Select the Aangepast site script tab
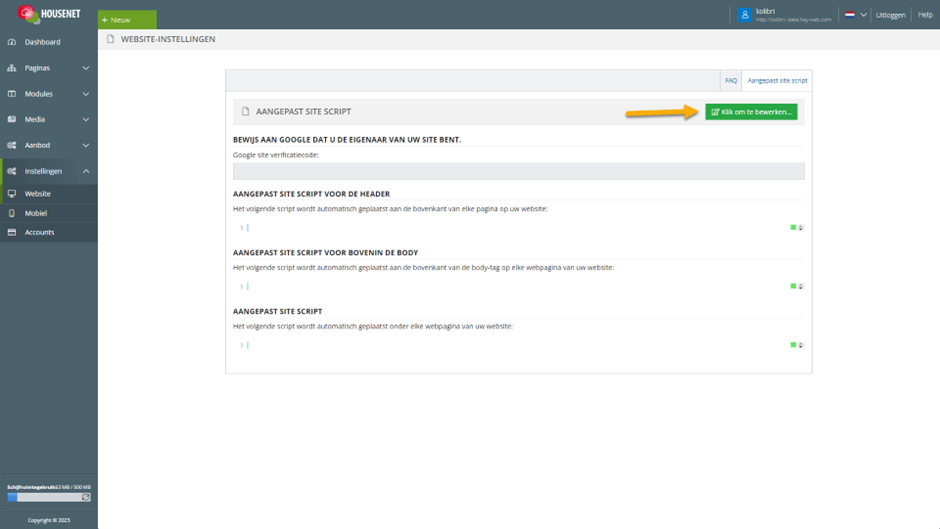Screen dimensions: 940x529 click(777, 80)
